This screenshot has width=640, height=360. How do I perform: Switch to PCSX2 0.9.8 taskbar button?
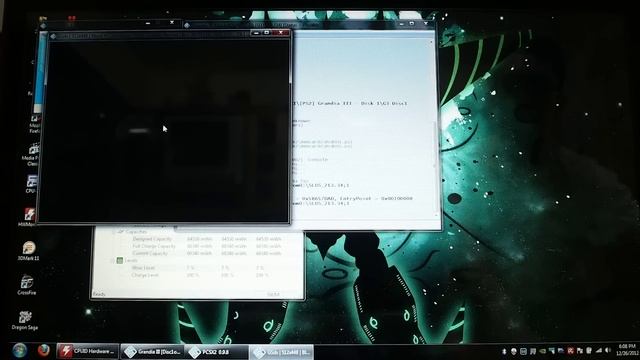[216, 352]
